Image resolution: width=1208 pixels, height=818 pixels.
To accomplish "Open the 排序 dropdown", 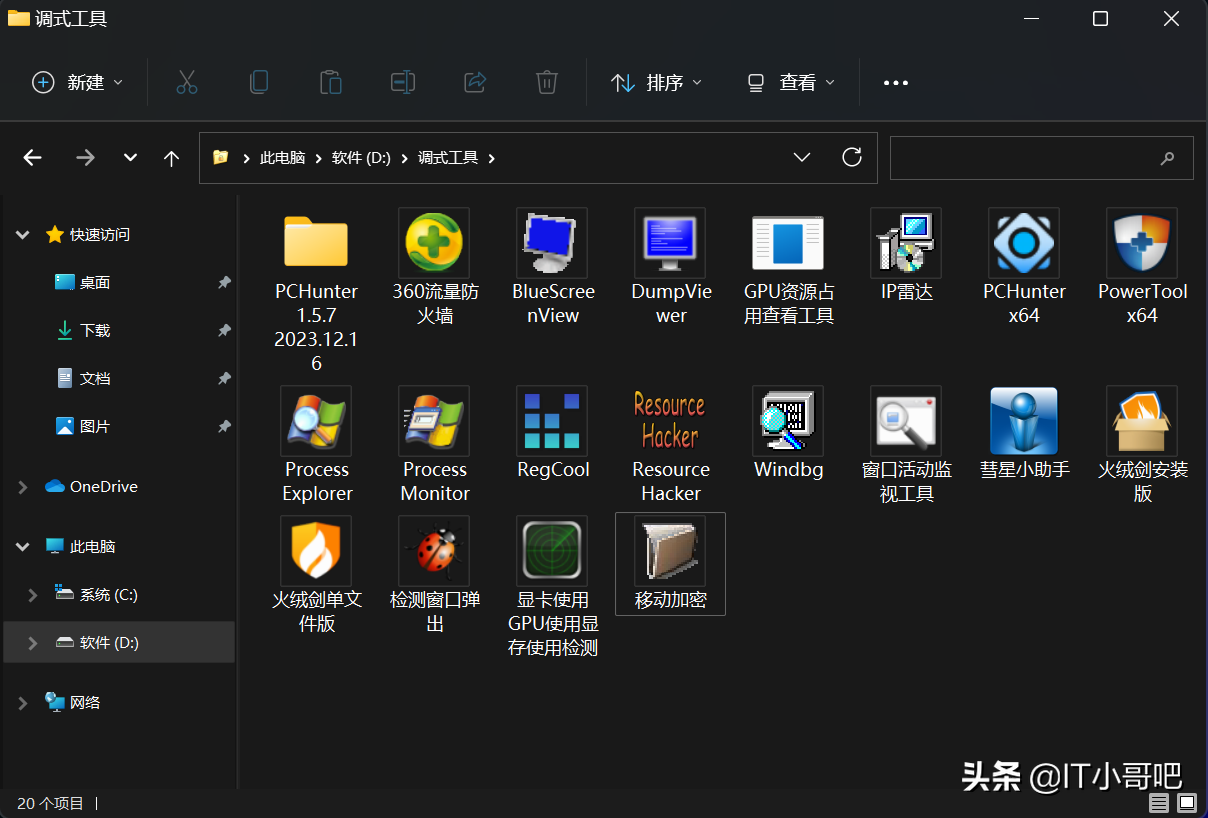I will (x=656, y=82).
